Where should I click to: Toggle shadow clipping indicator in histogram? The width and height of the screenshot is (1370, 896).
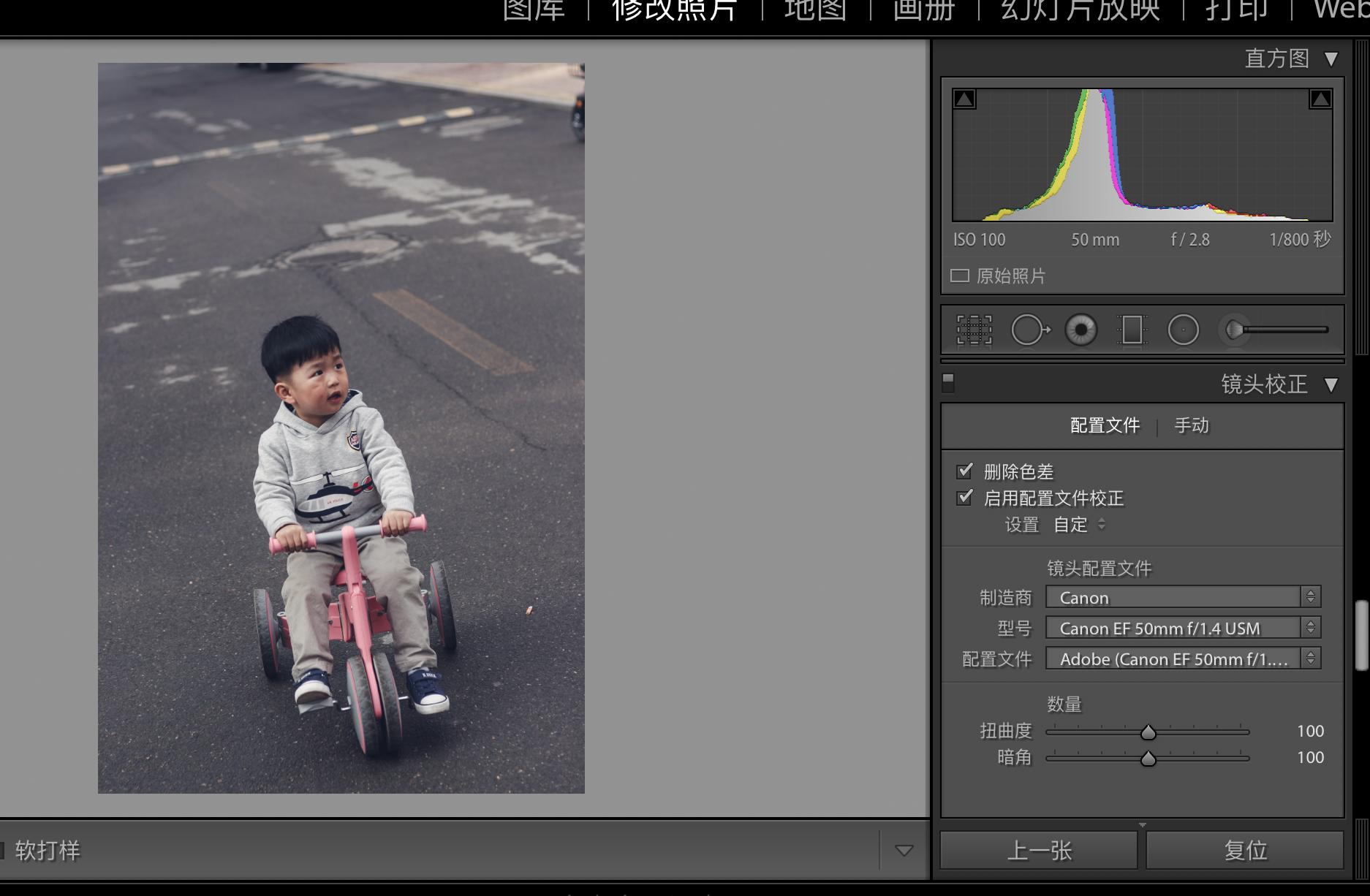pos(964,99)
